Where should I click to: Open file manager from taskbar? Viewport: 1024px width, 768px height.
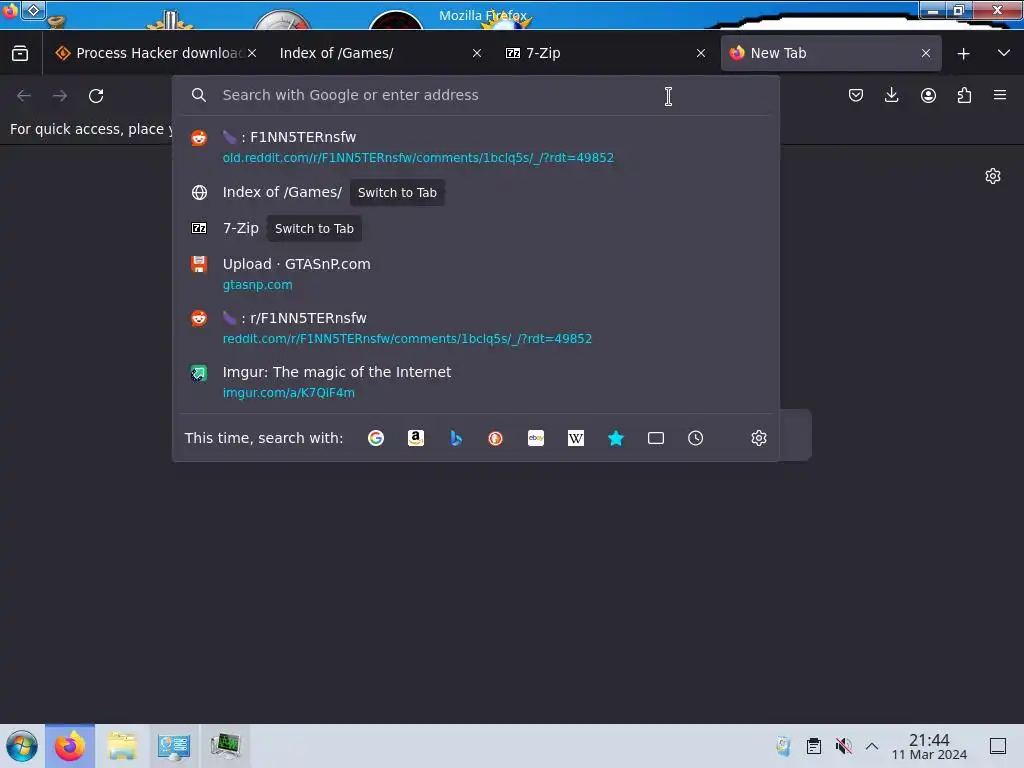[x=121, y=746]
